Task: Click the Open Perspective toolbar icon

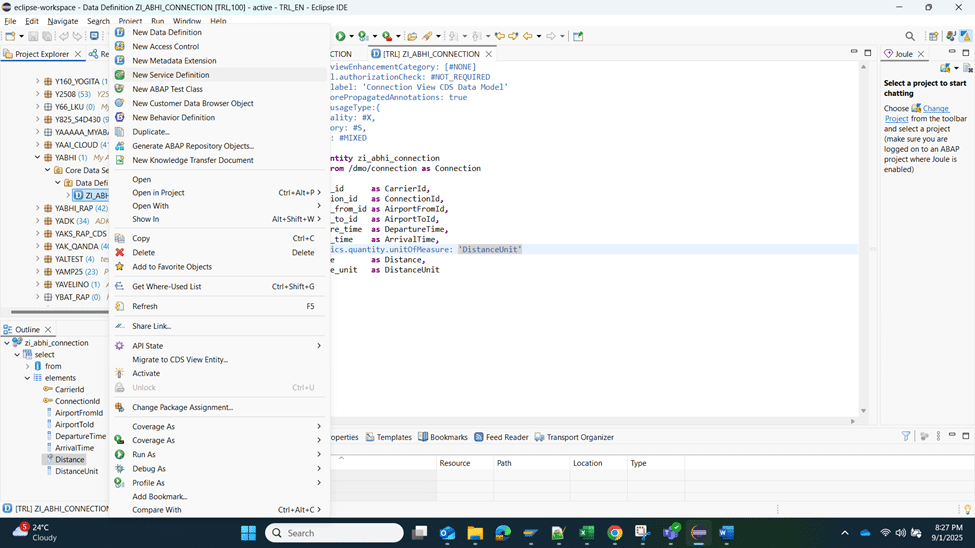Action: click(x=933, y=36)
